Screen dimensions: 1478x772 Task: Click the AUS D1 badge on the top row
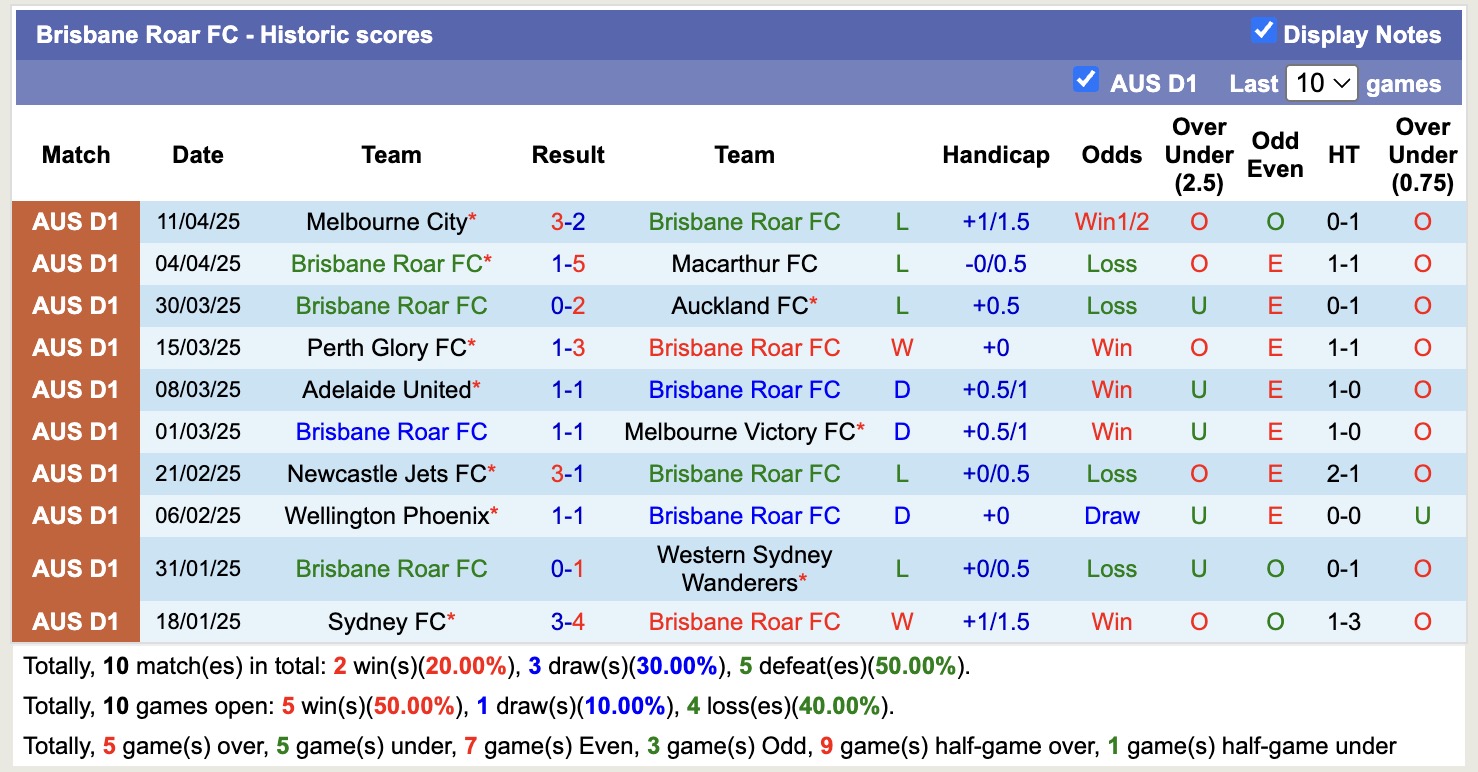click(75, 221)
